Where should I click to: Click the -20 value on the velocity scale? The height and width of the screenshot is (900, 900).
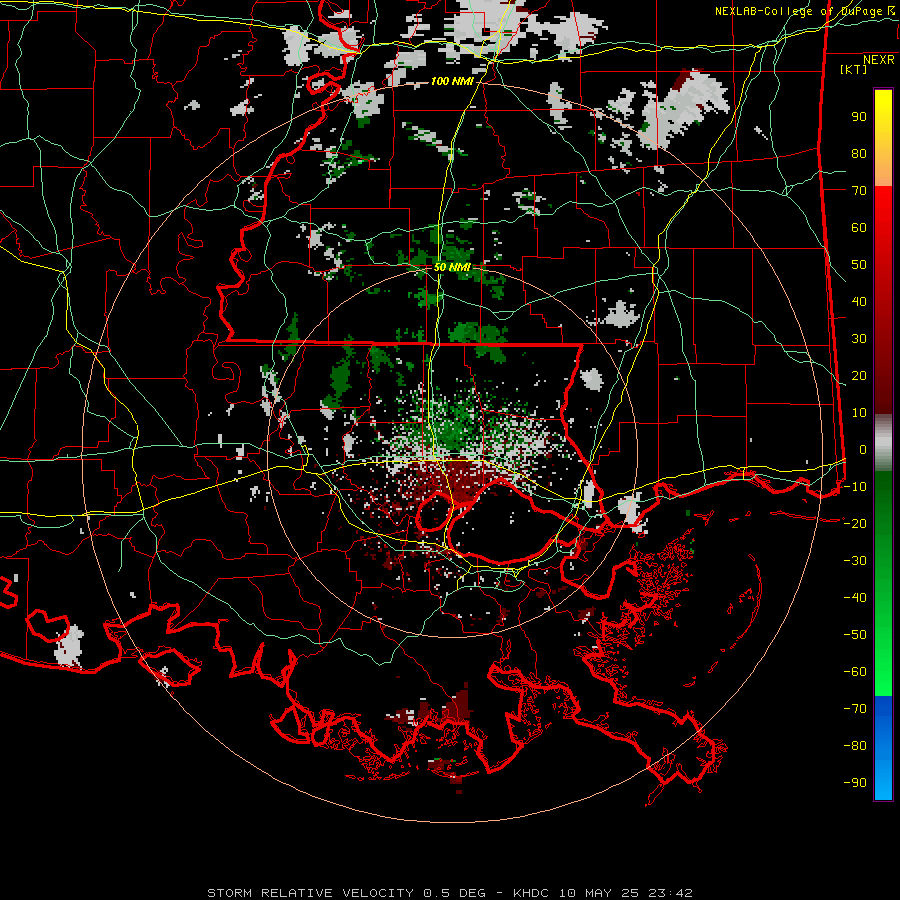tap(855, 524)
